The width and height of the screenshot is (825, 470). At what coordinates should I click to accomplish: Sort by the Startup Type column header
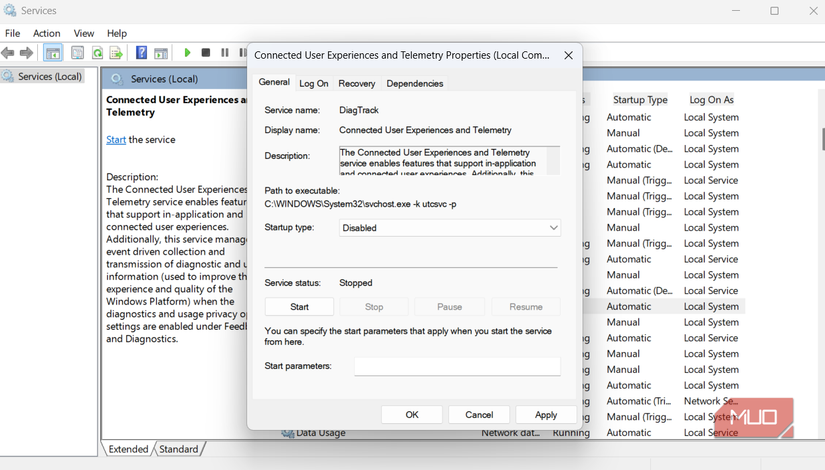(x=640, y=99)
